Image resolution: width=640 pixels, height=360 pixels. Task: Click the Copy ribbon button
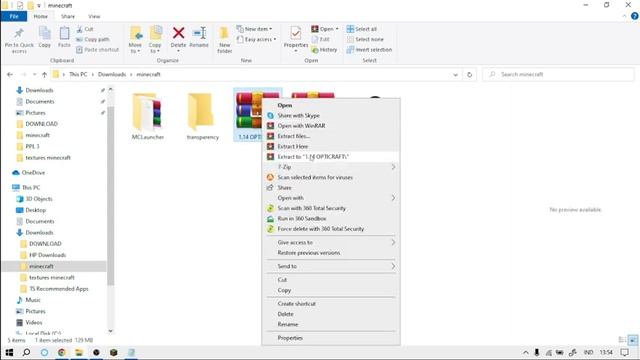pos(44,38)
